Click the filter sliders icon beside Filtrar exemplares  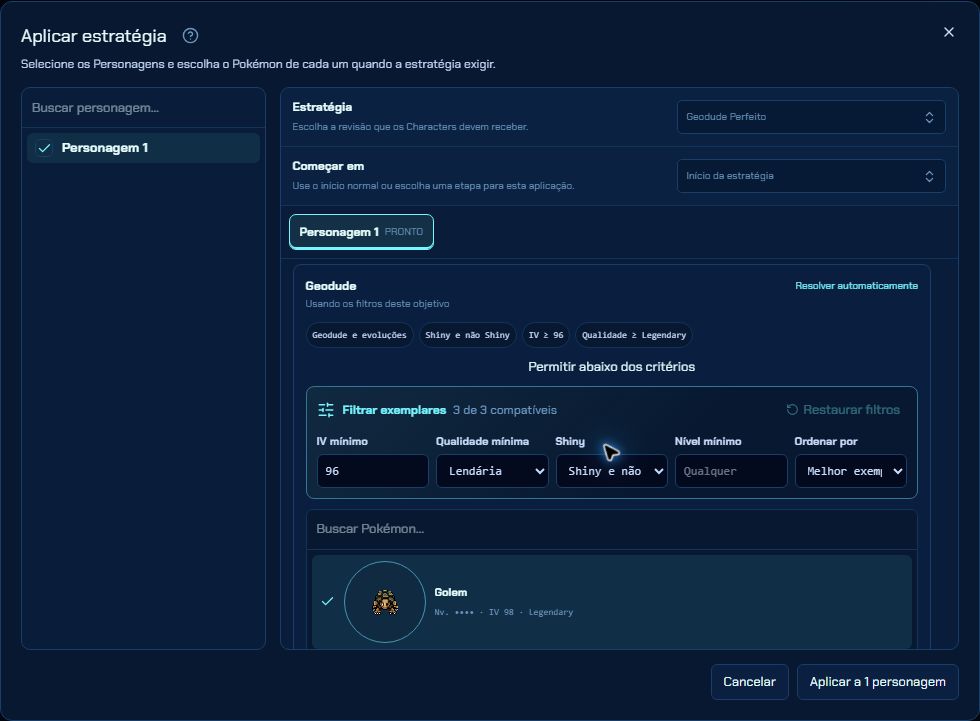click(326, 410)
